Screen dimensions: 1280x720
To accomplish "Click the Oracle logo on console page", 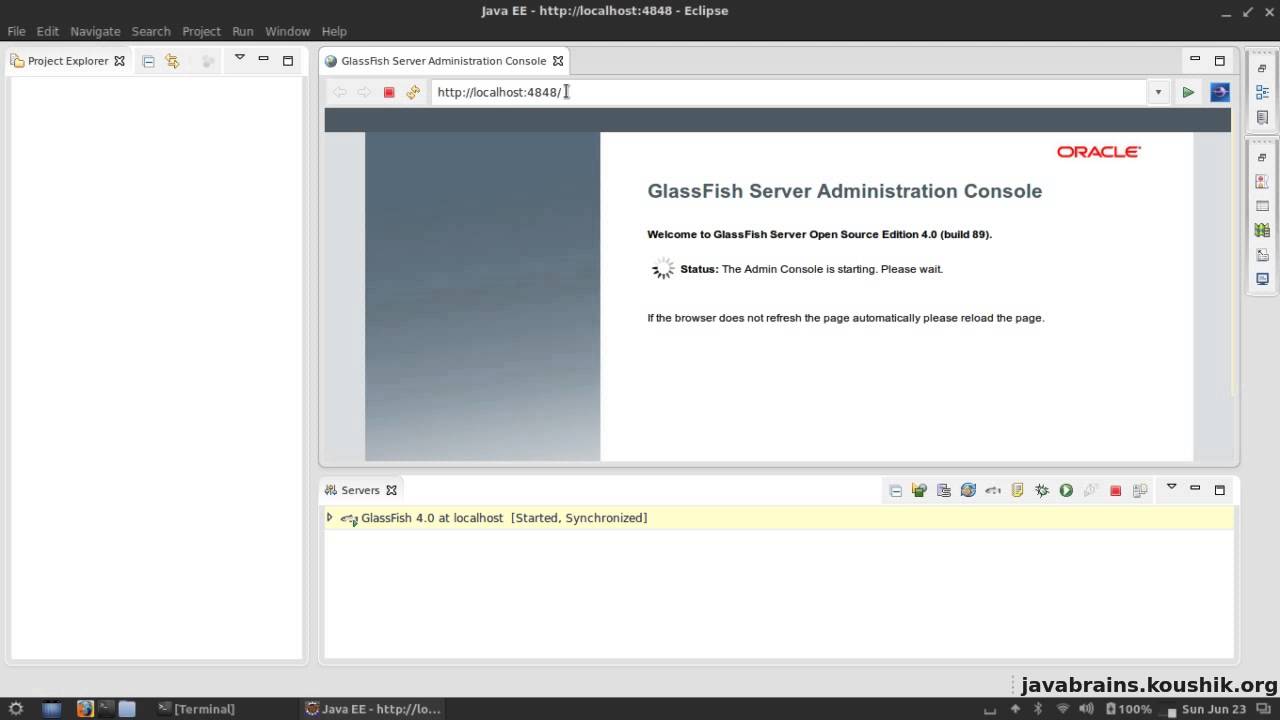I will pyautogui.click(x=1099, y=152).
